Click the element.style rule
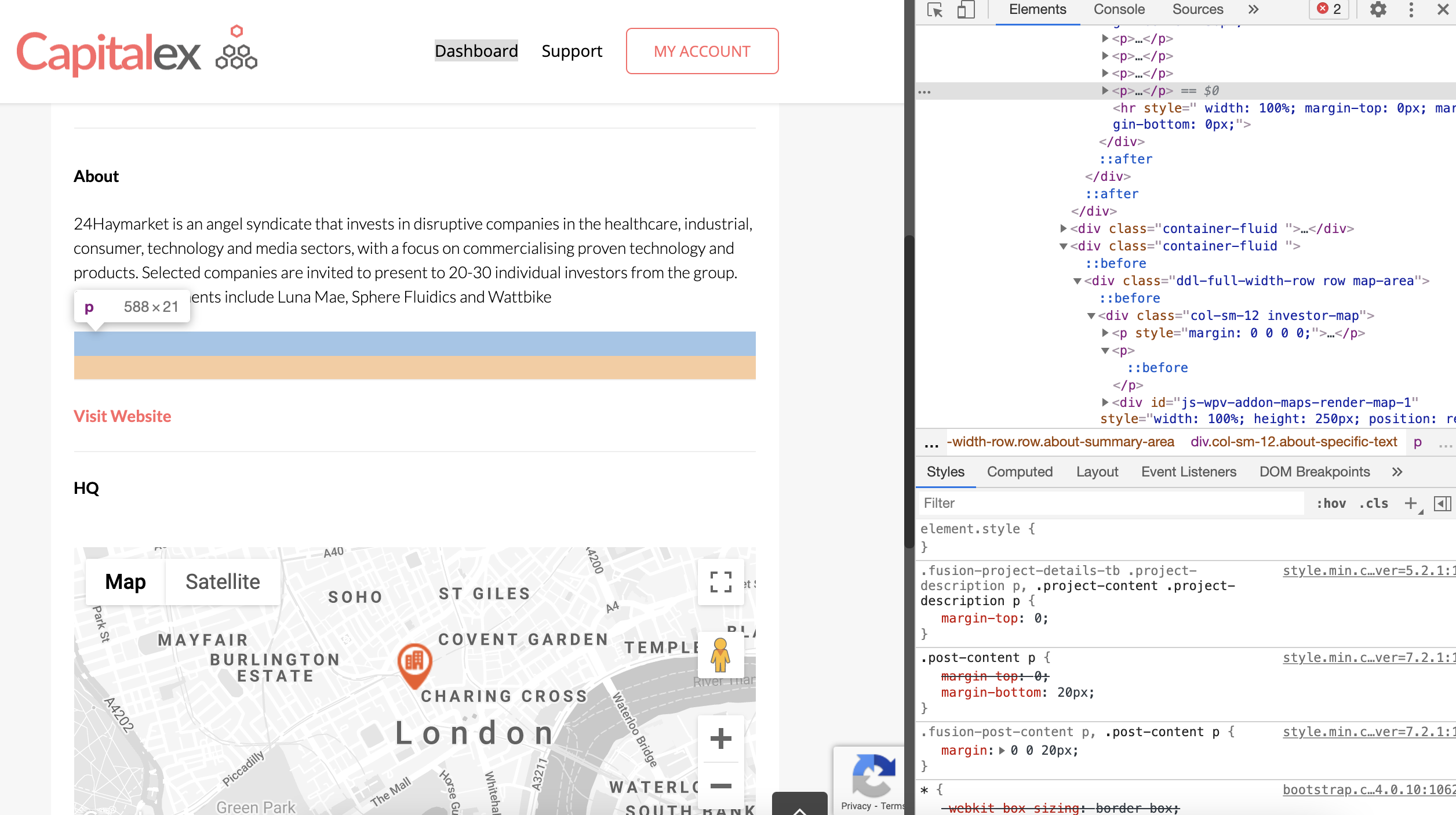 977,529
